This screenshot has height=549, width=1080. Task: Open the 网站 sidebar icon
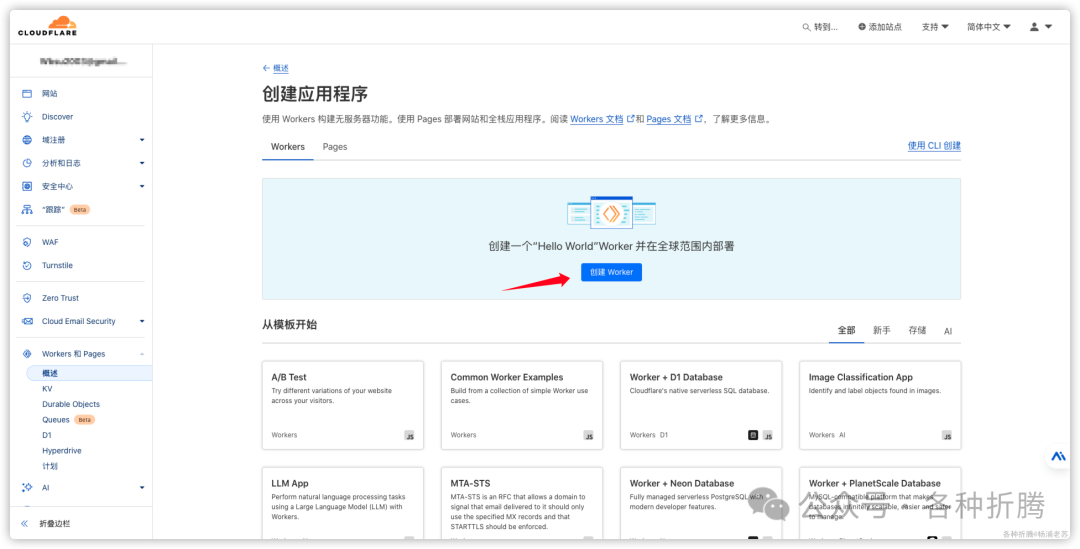click(27, 94)
